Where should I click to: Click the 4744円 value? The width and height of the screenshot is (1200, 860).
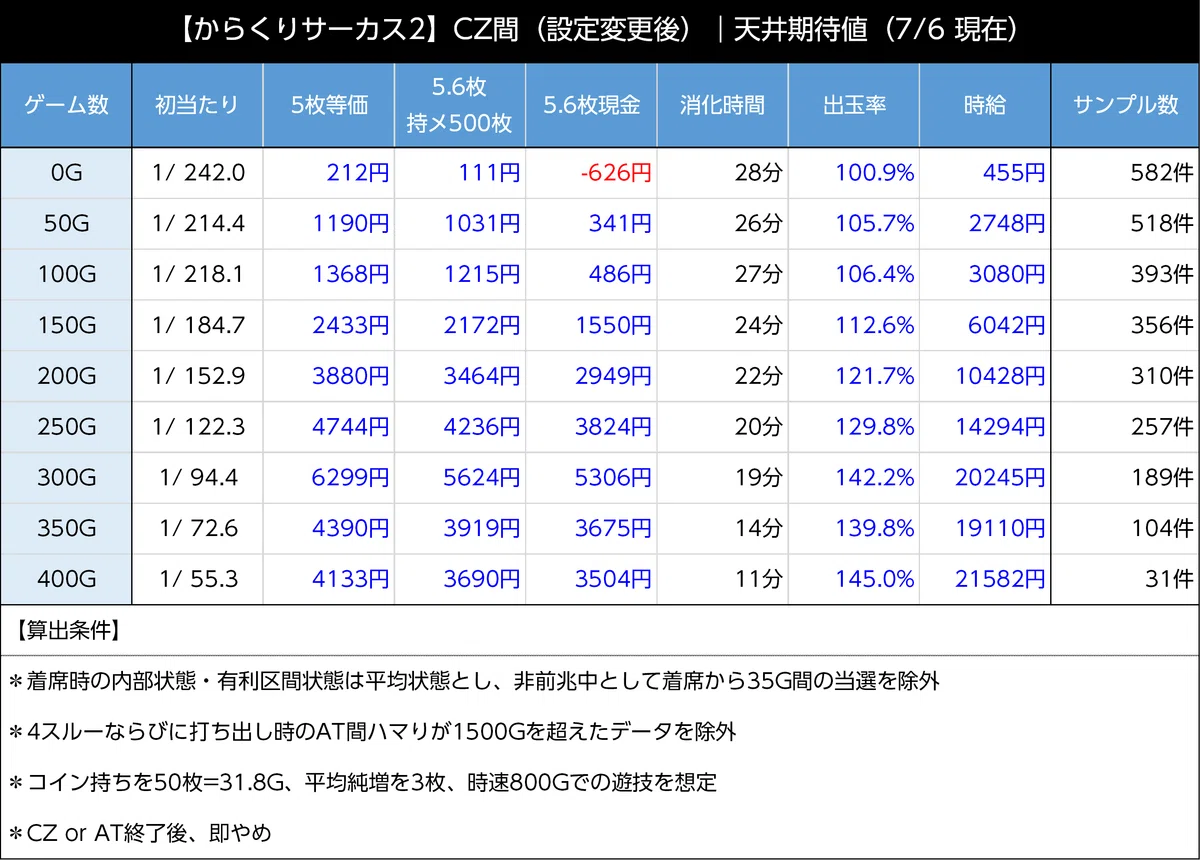point(350,427)
